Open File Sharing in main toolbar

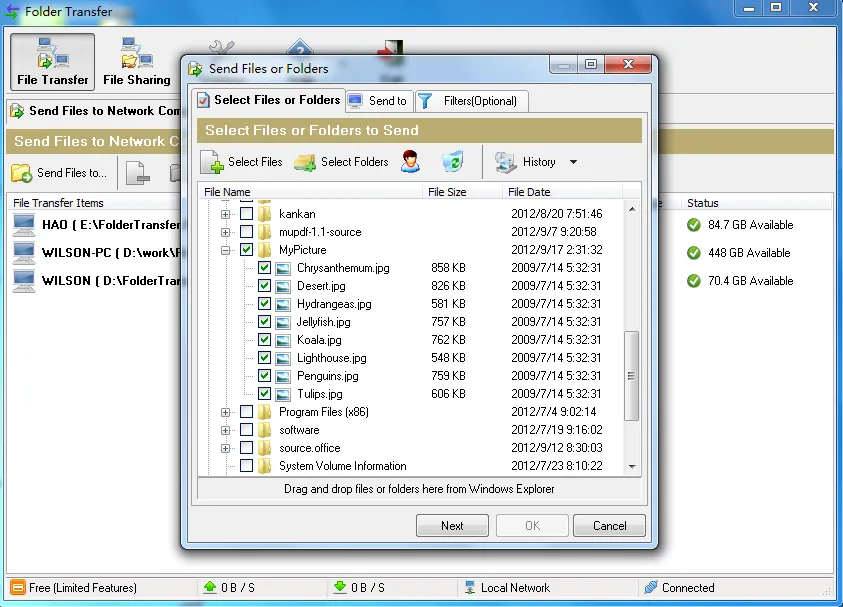click(137, 62)
